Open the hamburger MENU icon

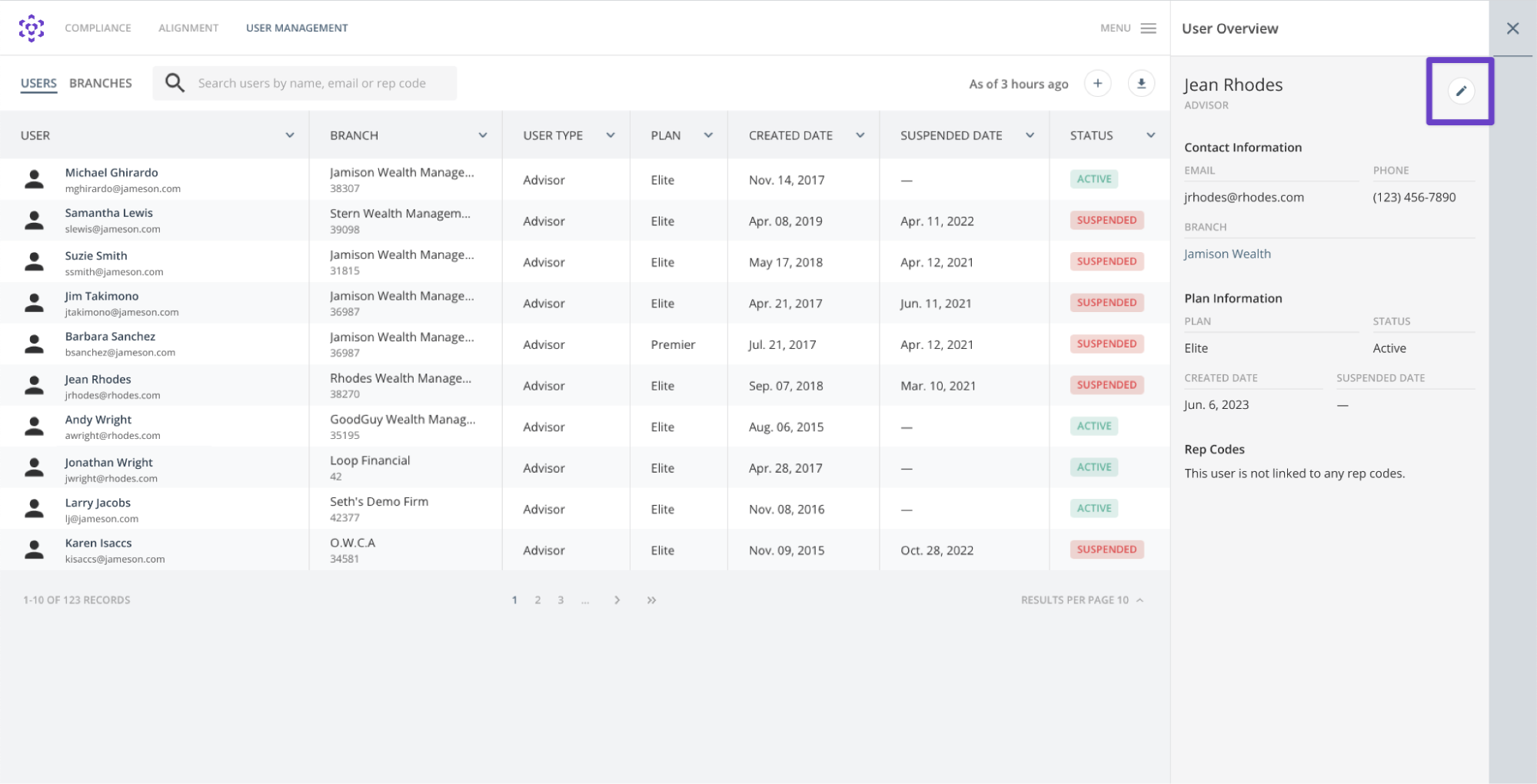coord(1148,28)
